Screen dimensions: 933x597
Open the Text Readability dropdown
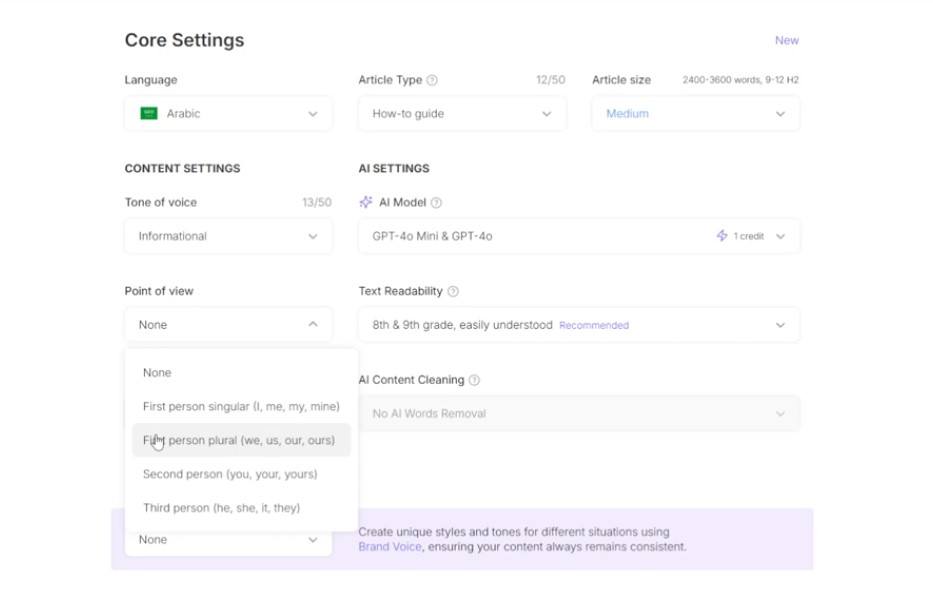pos(579,325)
